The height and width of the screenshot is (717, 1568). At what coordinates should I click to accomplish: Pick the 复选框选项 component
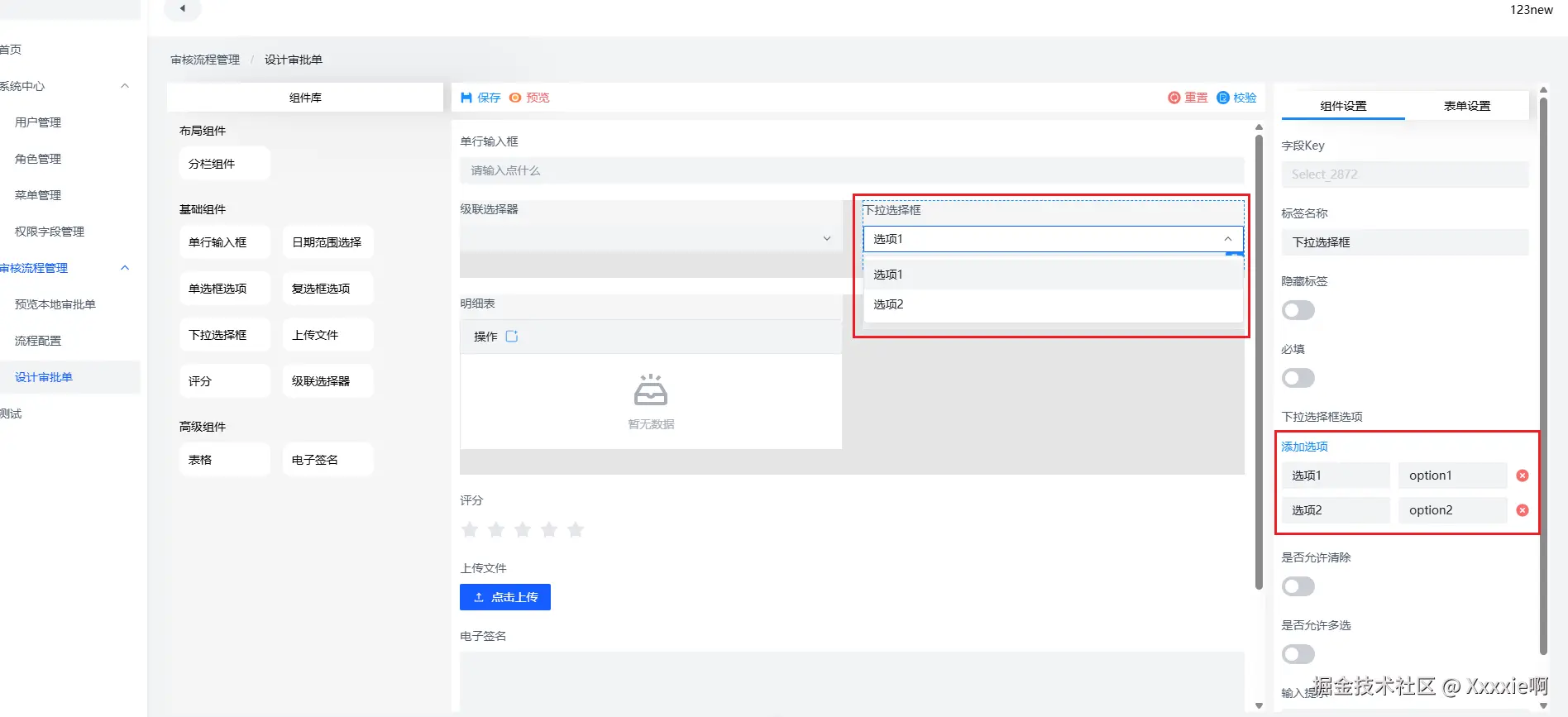pos(328,289)
